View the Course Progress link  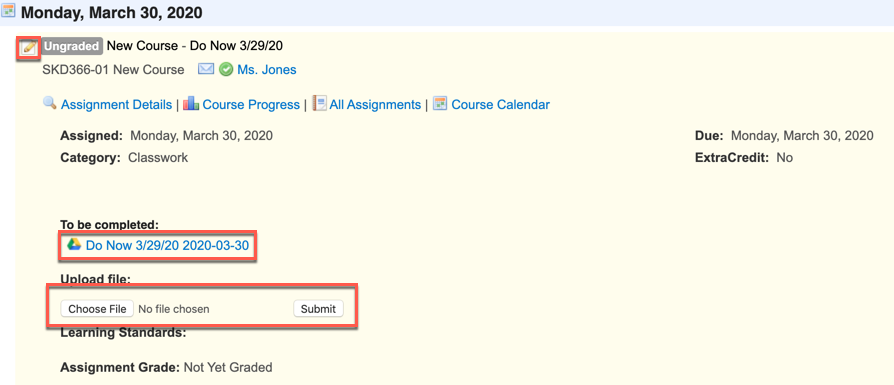(x=251, y=105)
